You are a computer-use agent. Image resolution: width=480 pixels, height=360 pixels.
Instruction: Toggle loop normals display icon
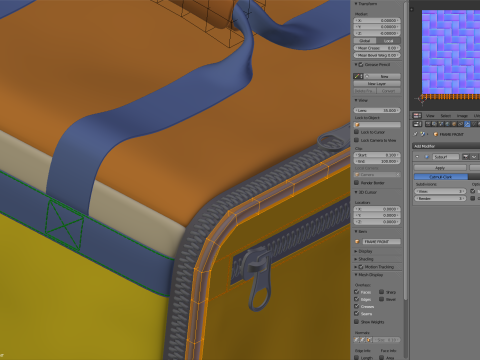pyautogui.click(x=362, y=340)
